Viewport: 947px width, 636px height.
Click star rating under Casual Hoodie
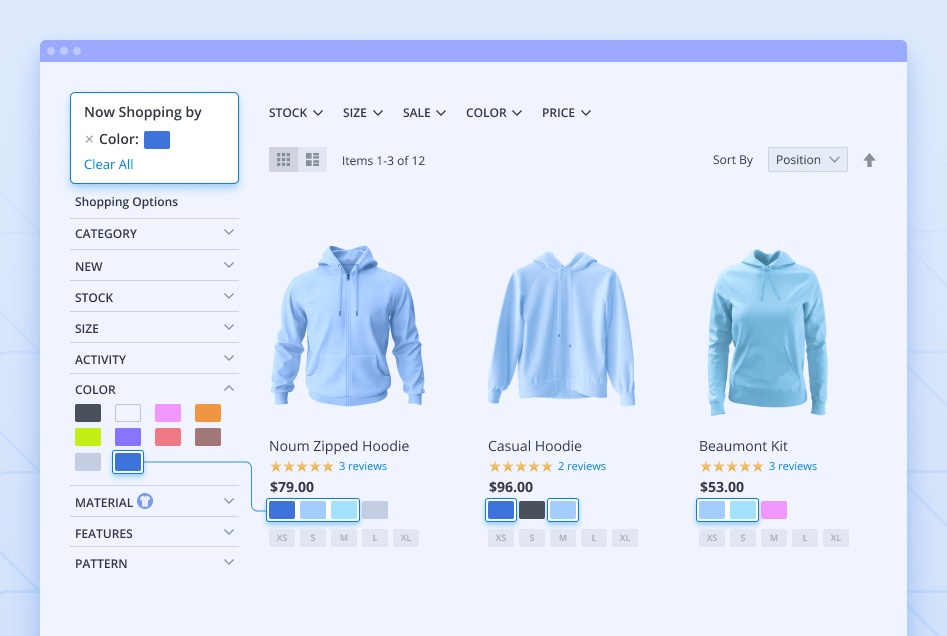[520, 467]
